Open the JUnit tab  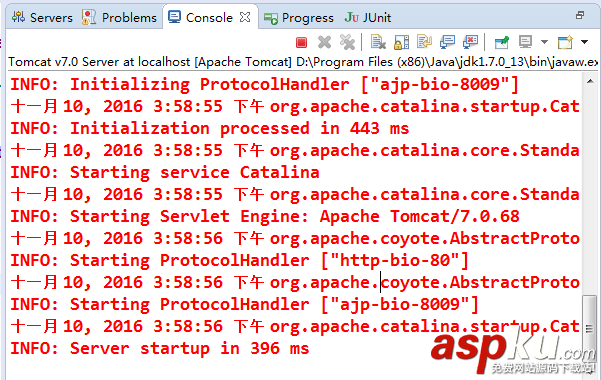(x=368, y=17)
